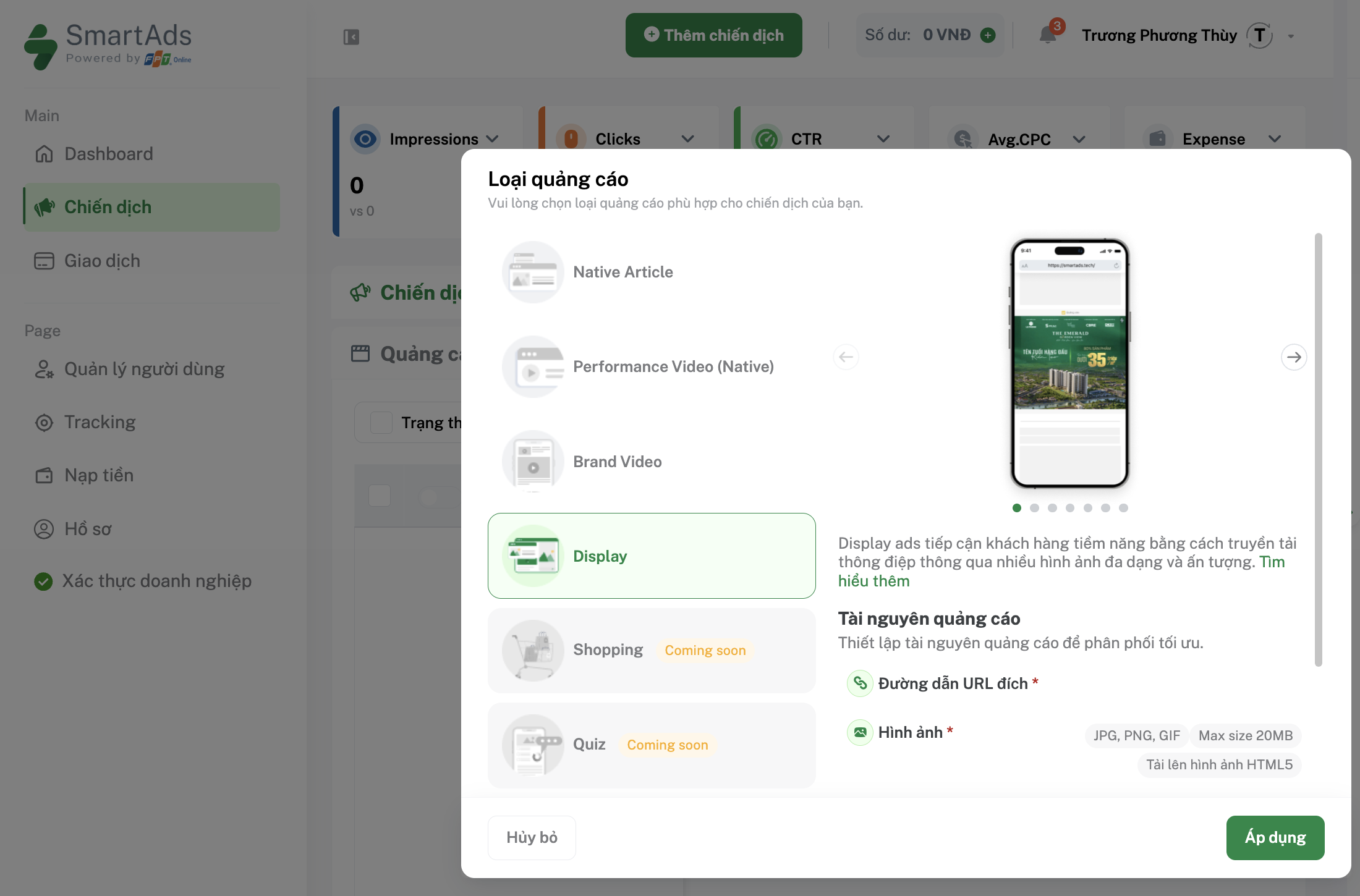Expand the Impressions metric dropdown
Image resolution: width=1360 pixels, height=896 pixels.
(493, 139)
